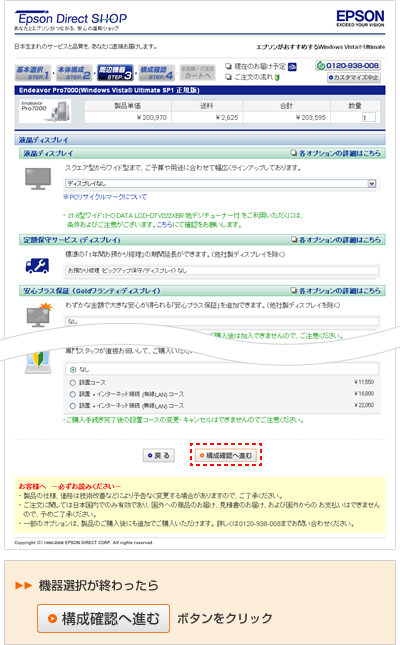Select 設置・インターネット接続 (有線LAN) コース radio
400x645 pixels.
[73, 394]
